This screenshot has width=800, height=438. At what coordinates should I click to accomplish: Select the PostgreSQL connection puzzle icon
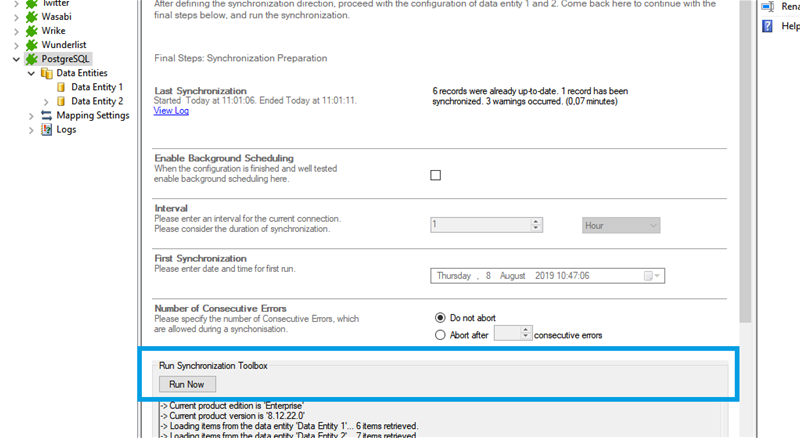pos(31,59)
